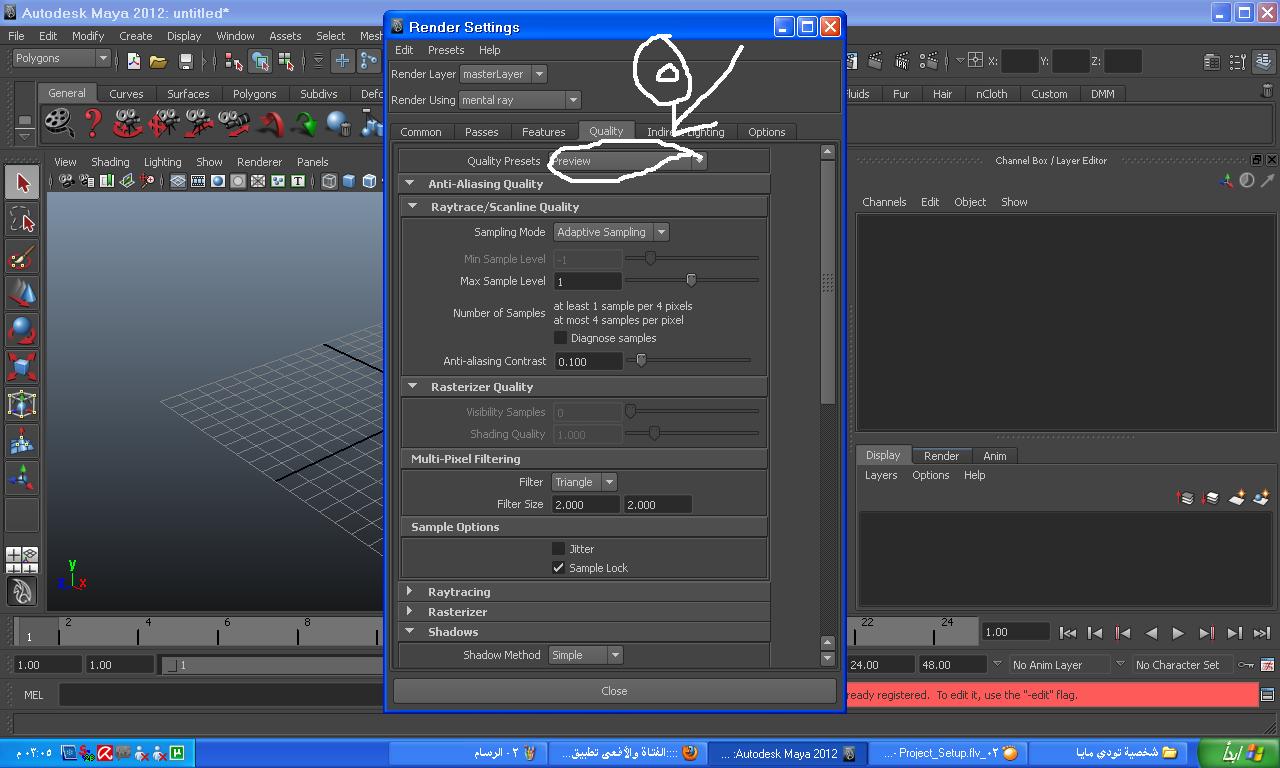Screen dimensions: 1280x768
Task: Play the animation forwards
Action: point(1178,633)
